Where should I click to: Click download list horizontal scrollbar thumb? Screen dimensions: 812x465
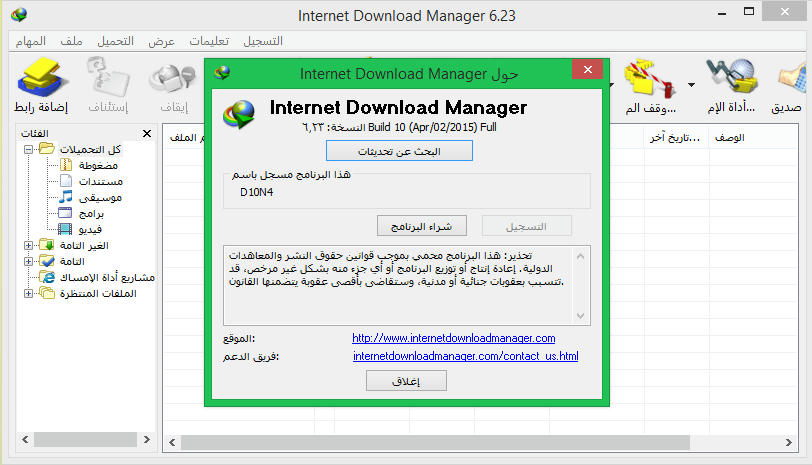pos(435,442)
